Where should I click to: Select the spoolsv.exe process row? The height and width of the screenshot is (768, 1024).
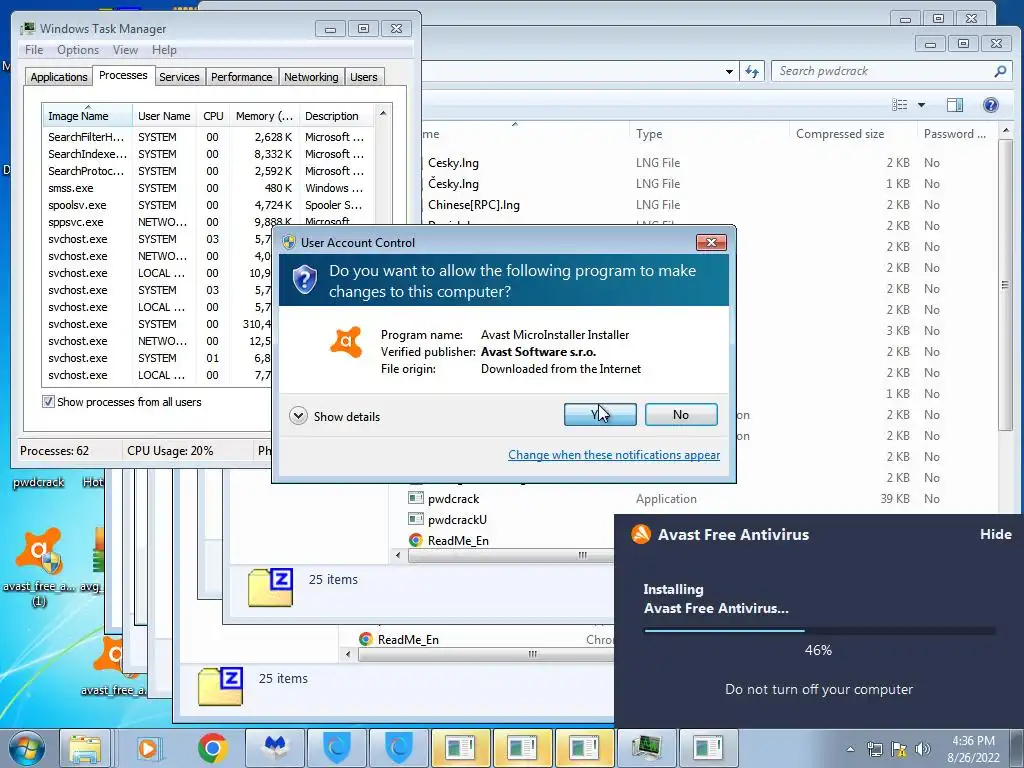[207, 205]
